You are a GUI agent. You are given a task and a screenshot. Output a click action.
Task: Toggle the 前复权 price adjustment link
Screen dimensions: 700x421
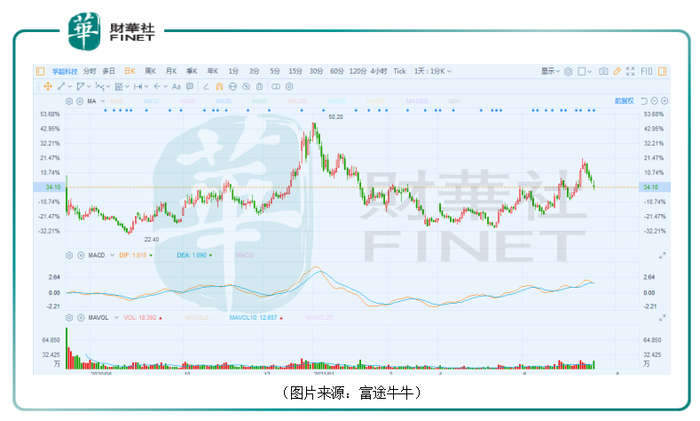click(625, 101)
